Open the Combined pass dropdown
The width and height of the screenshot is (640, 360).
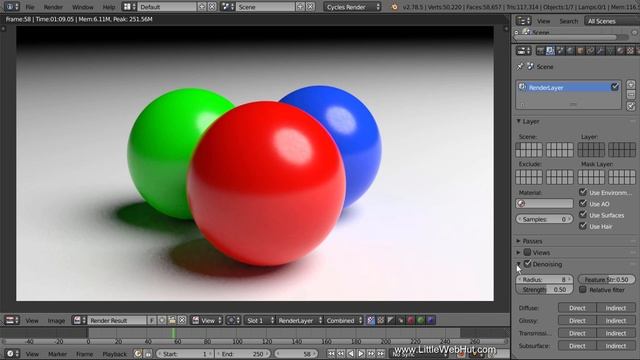(x=344, y=320)
